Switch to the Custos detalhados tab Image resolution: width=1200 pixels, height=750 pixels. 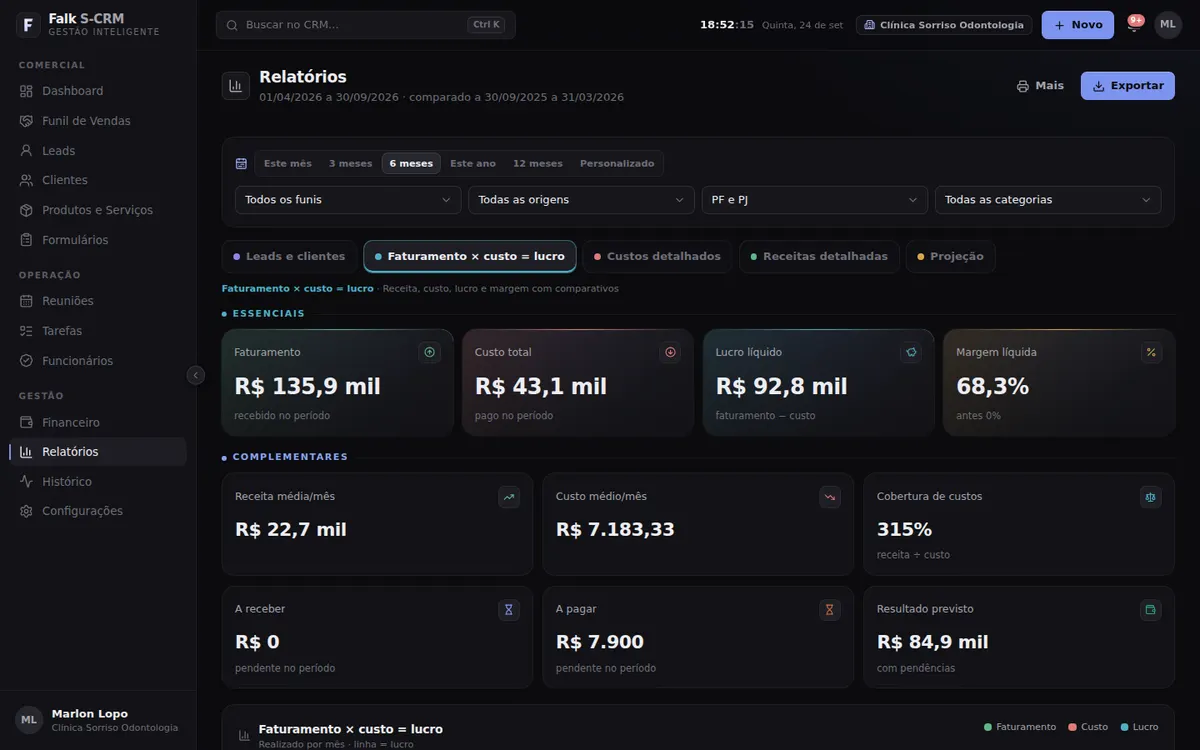pyautogui.click(x=658, y=257)
